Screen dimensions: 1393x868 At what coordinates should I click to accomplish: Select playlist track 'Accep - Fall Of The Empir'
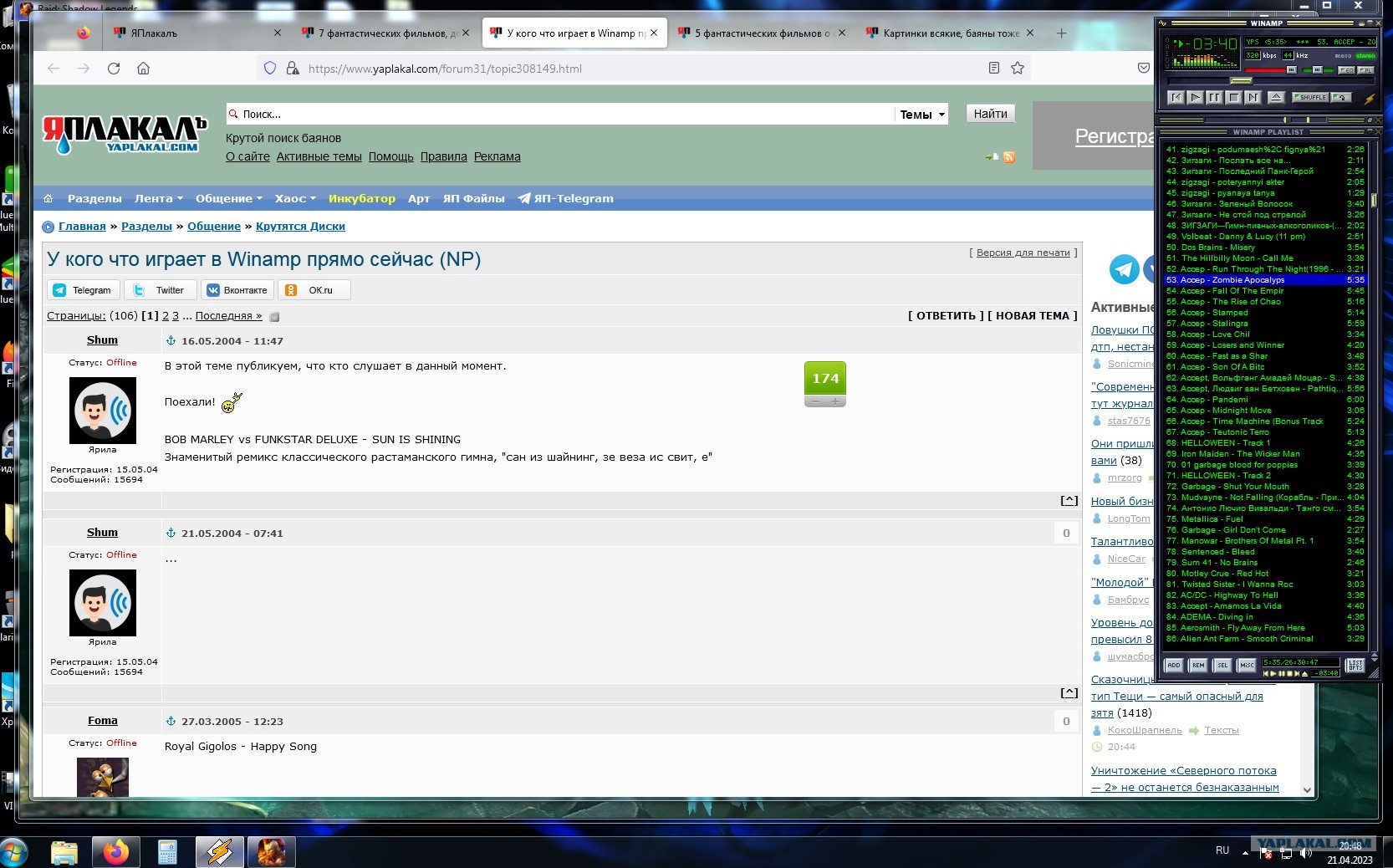(1265, 291)
